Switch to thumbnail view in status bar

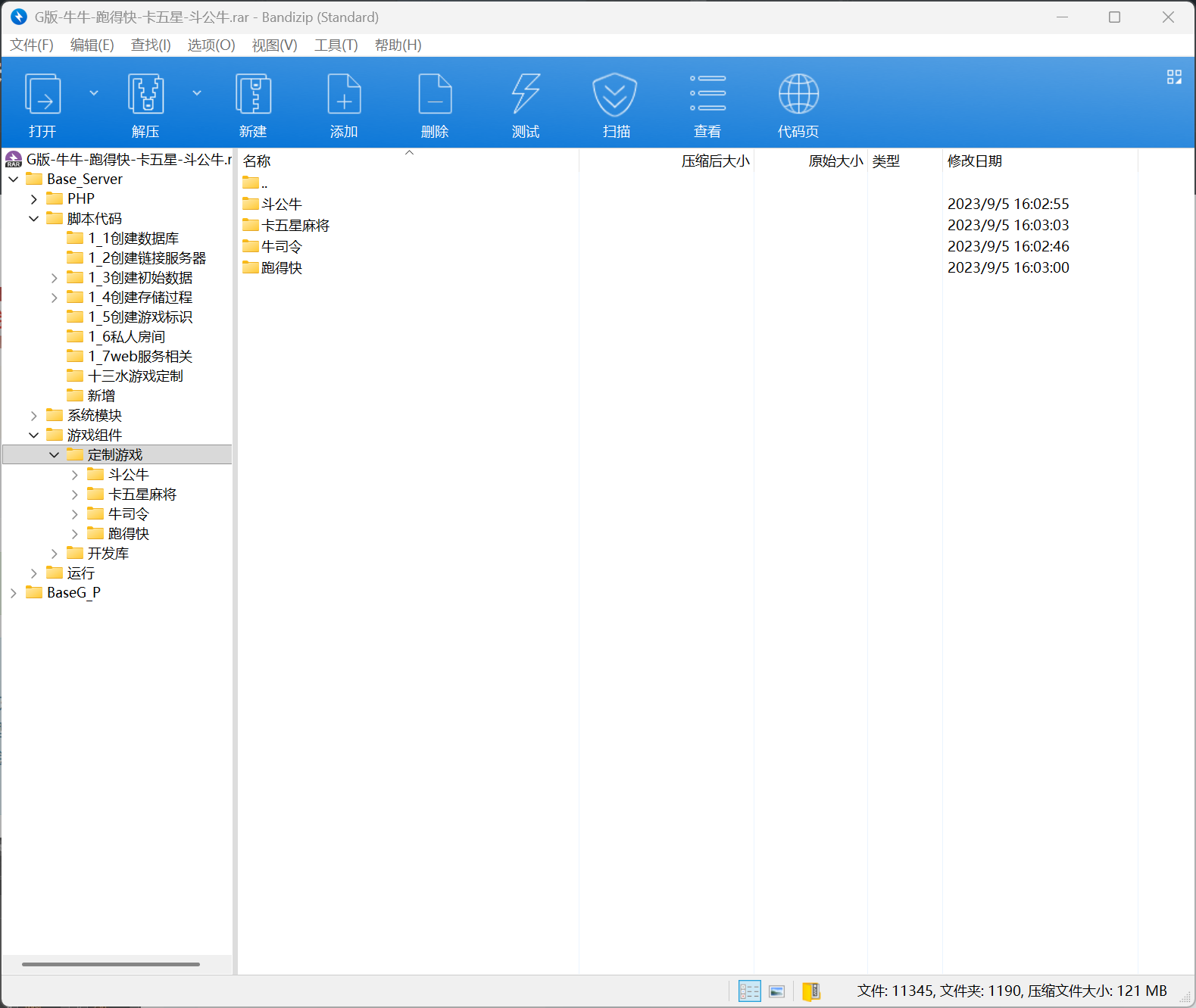click(776, 991)
